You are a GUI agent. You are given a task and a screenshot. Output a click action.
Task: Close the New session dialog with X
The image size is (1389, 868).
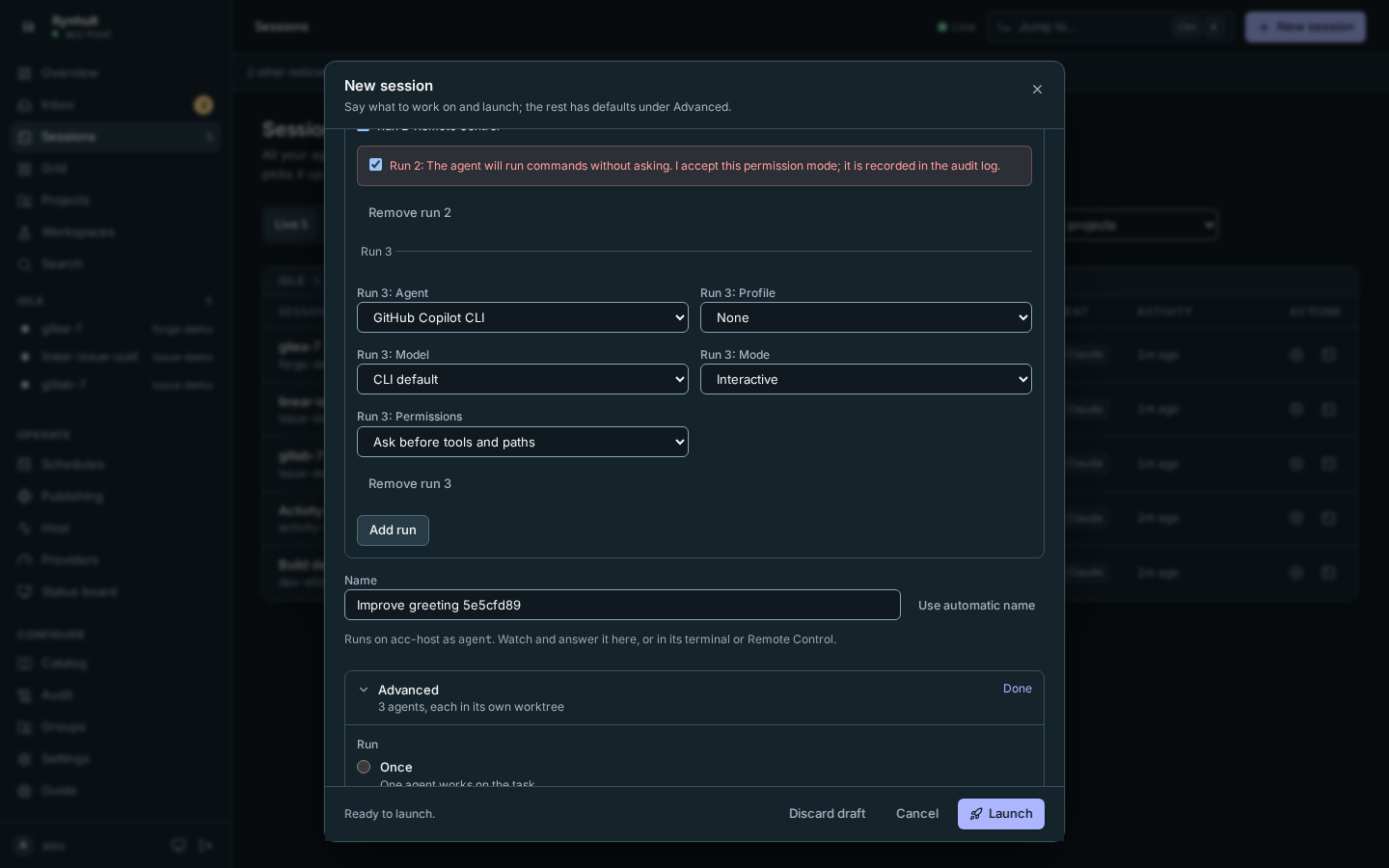(x=1037, y=90)
